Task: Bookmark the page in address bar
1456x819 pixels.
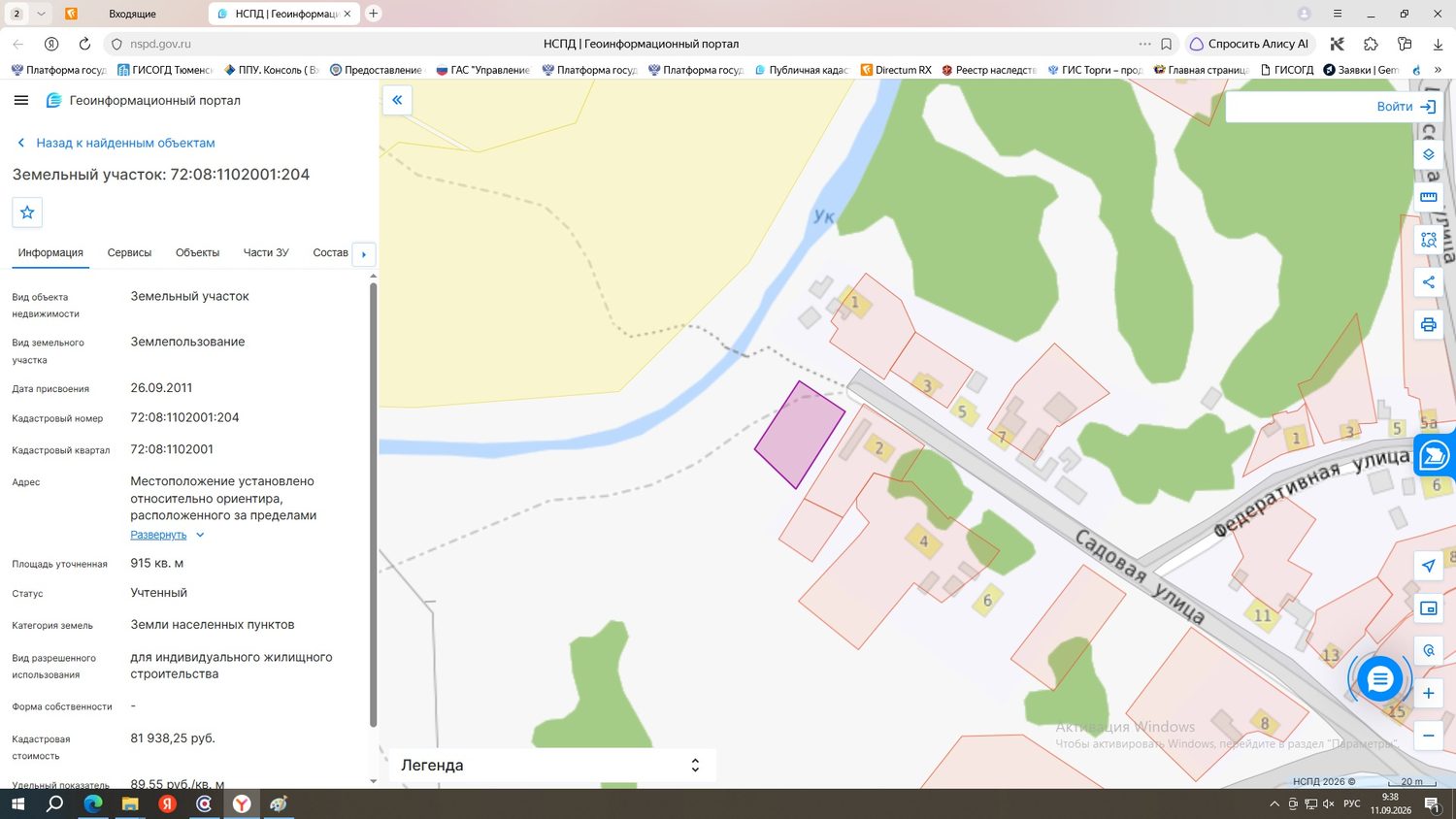Action: pyautogui.click(x=1167, y=44)
